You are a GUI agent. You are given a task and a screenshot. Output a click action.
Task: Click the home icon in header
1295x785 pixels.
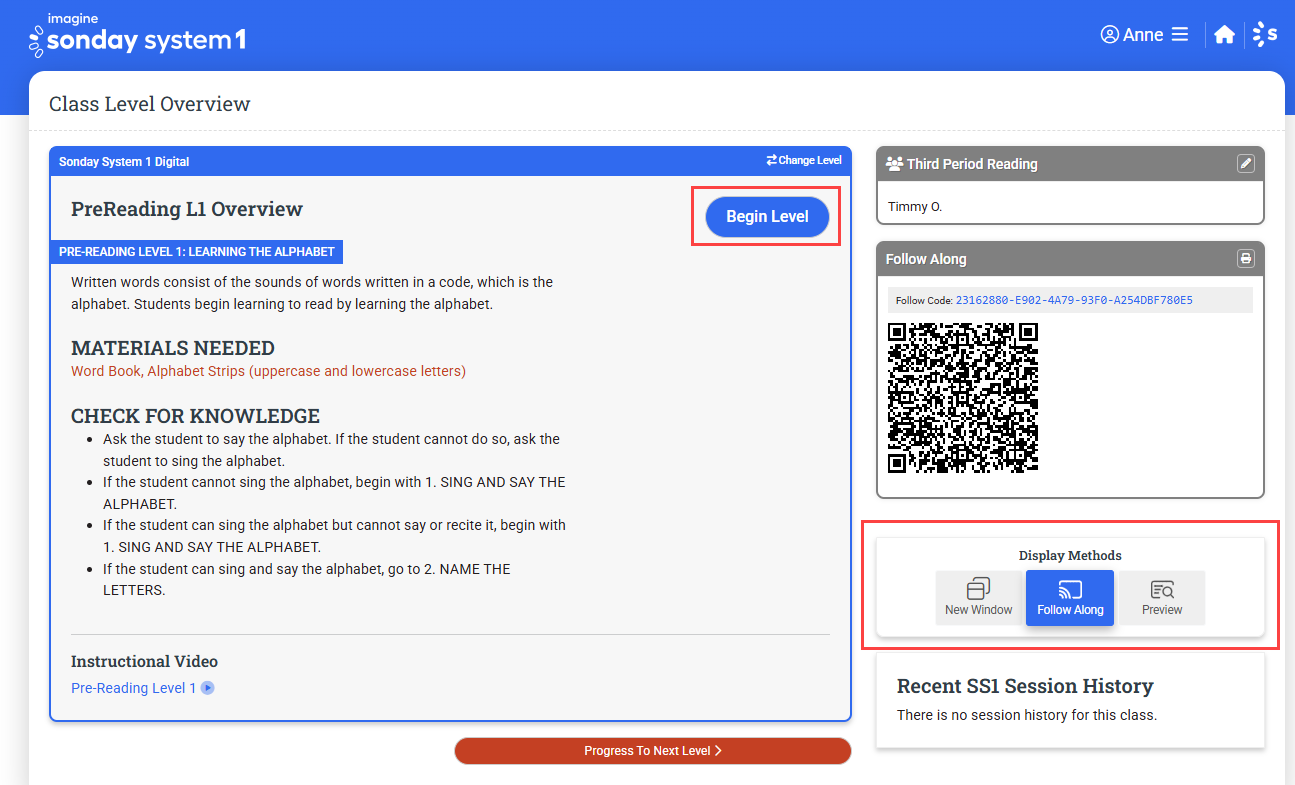click(1224, 35)
